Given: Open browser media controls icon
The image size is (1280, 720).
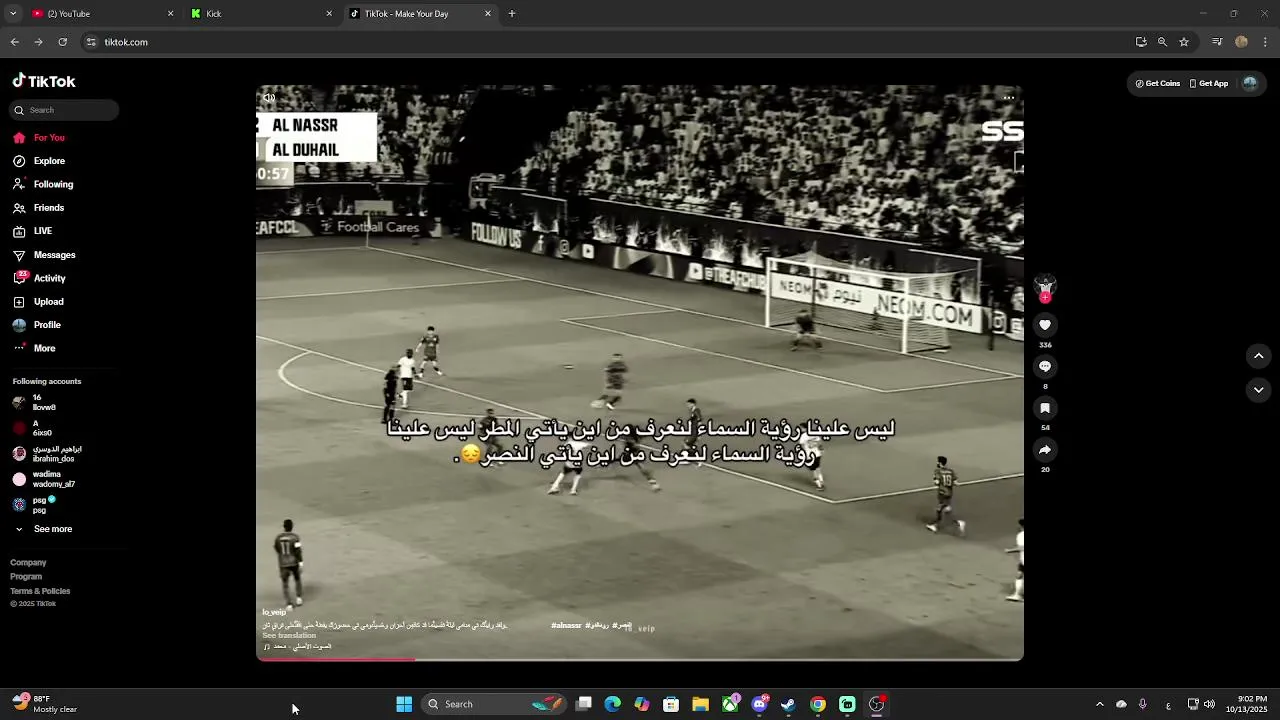Looking at the screenshot, I should [1217, 42].
